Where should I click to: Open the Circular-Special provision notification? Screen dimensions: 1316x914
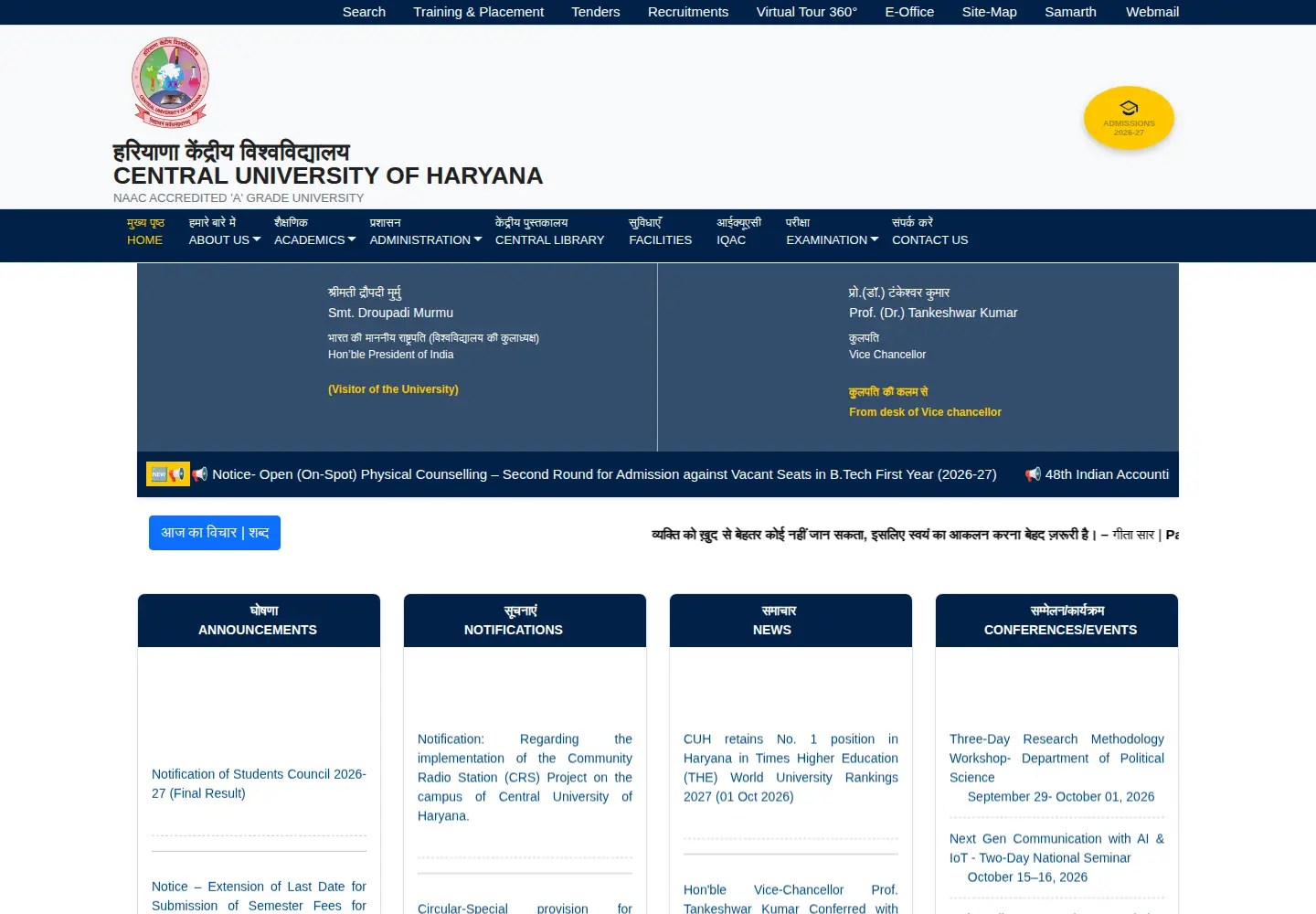(525, 908)
